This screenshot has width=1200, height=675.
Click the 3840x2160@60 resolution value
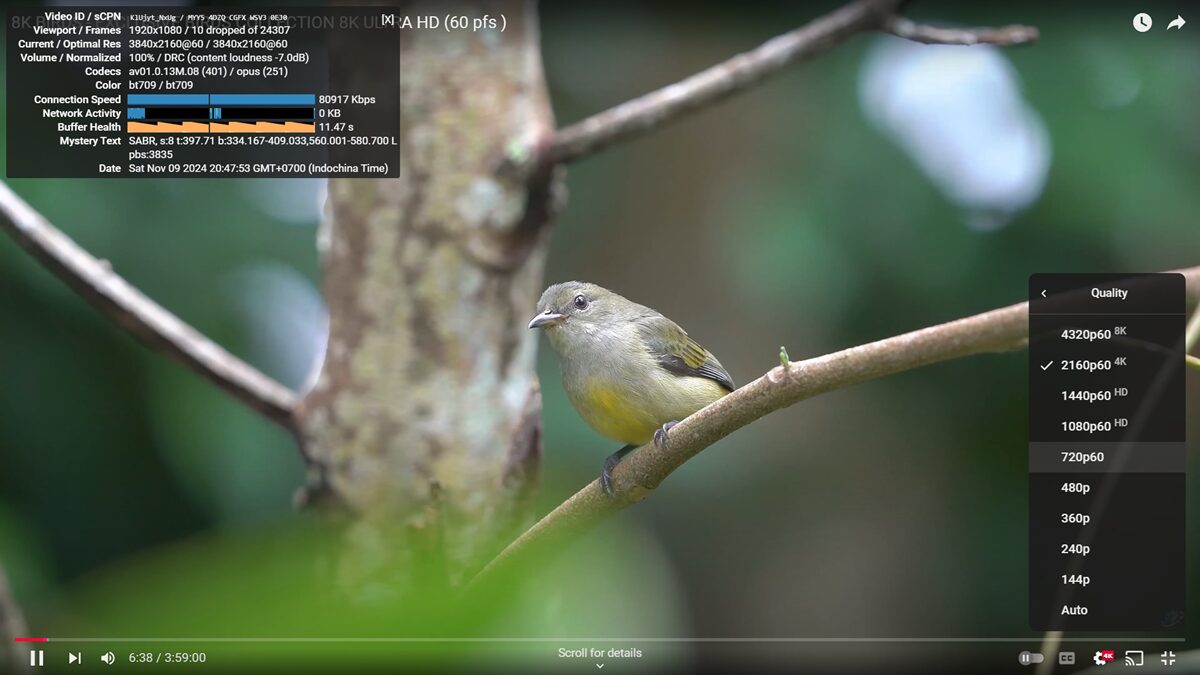click(x=208, y=44)
